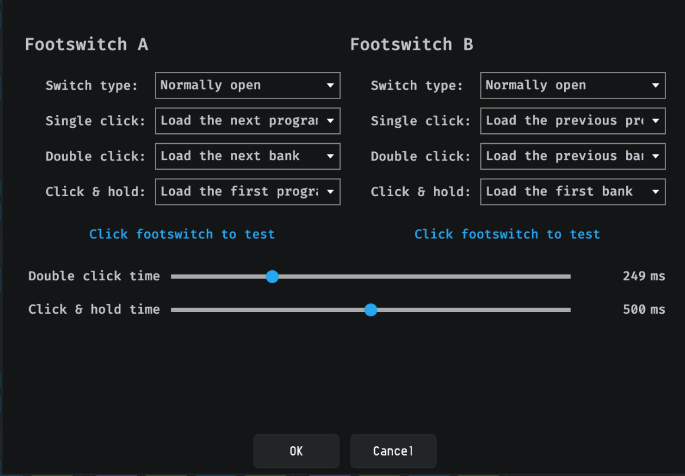Open Footswitch A Click & hold dropdown
Viewport: 685px width, 476px height.
point(248,192)
